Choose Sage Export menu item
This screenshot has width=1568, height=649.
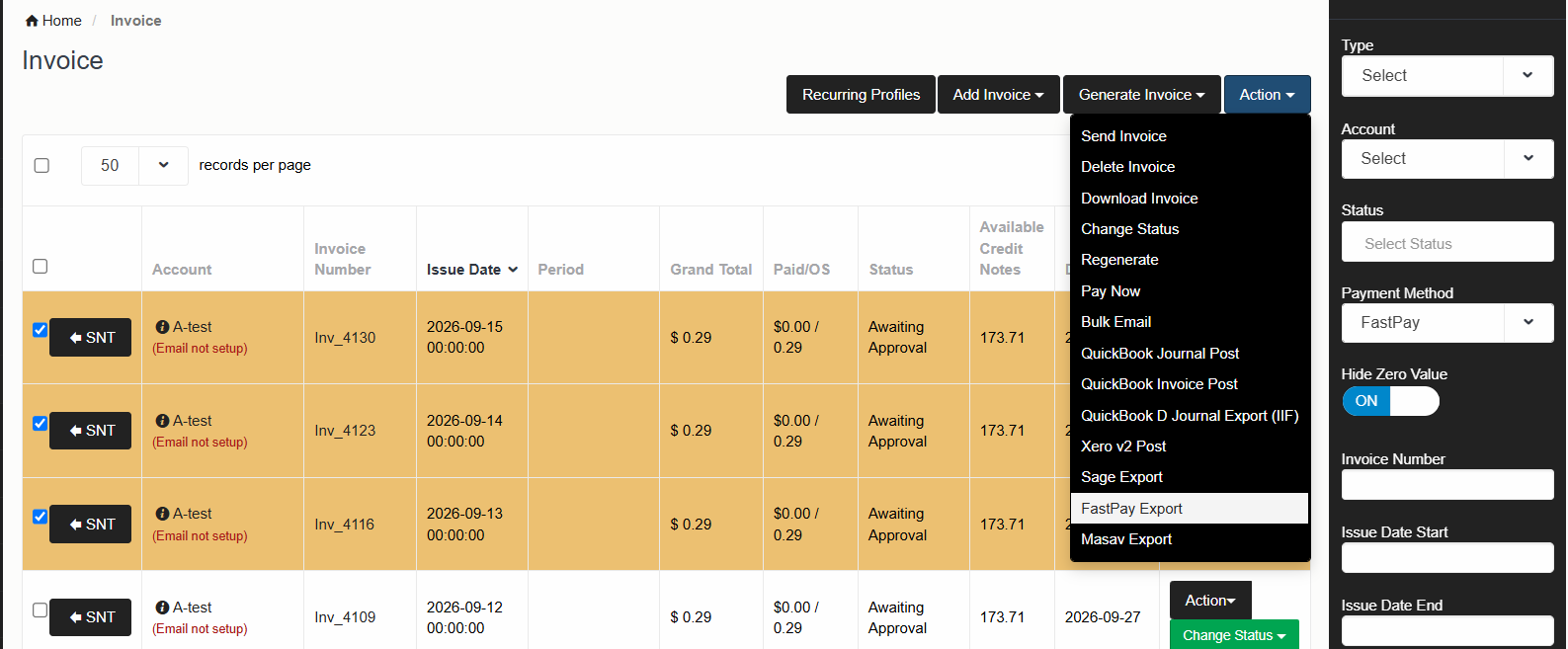pyautogui.click(x=1190, y=477)
